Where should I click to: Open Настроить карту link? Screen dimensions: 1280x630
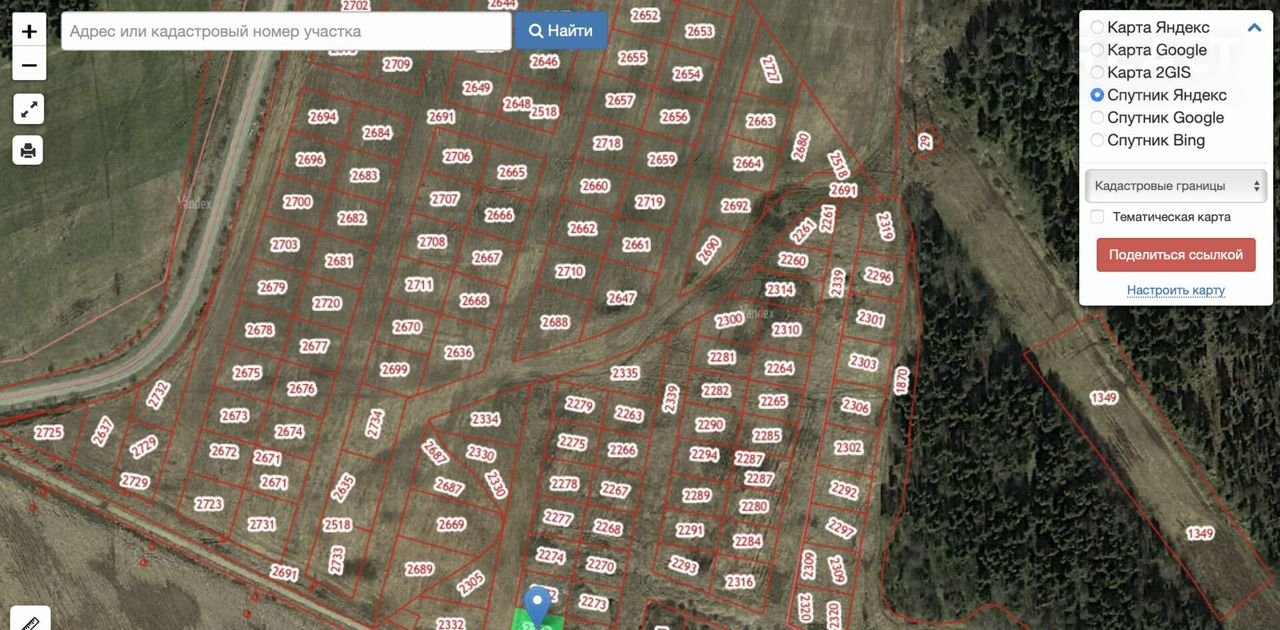pos(1175,290)
